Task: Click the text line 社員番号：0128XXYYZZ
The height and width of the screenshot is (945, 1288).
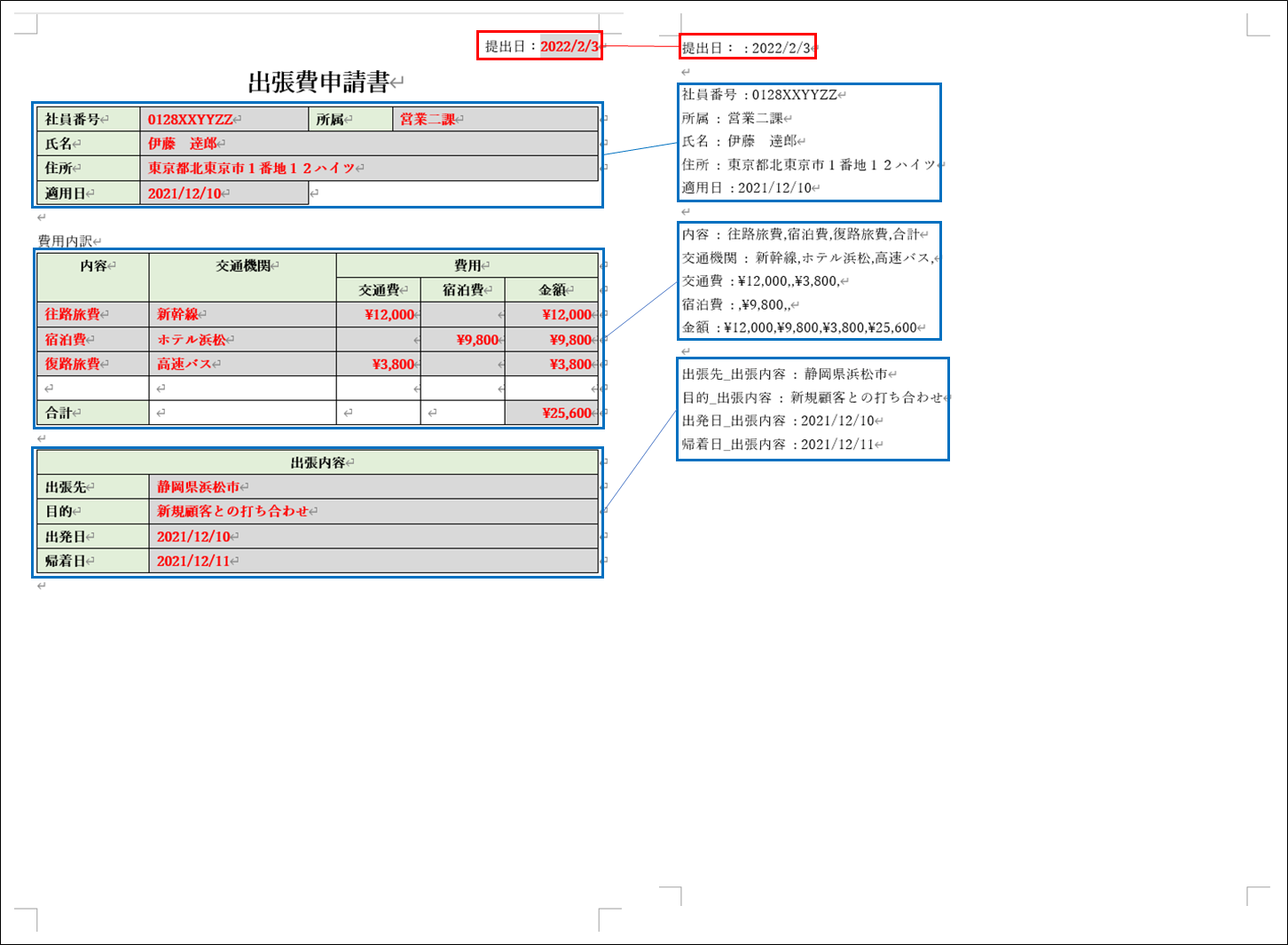Action: 759,94
